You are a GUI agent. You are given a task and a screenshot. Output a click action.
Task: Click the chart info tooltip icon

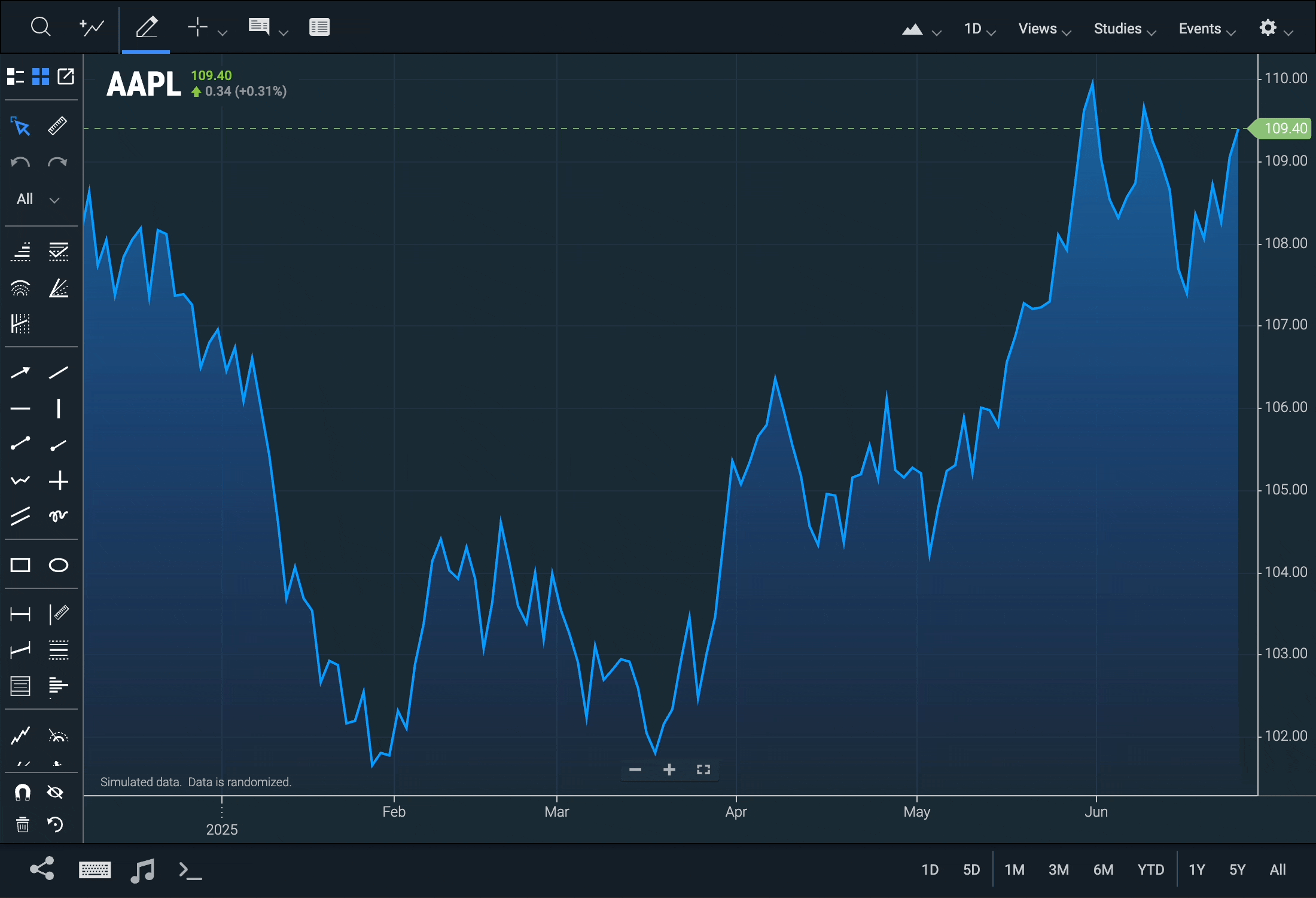click(259, 27)
